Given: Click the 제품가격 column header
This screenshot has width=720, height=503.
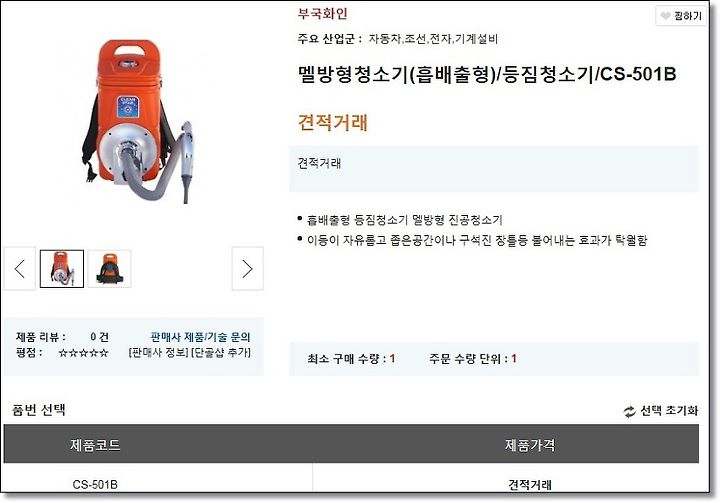Looking at the screenshot, I should click(530, 444).
